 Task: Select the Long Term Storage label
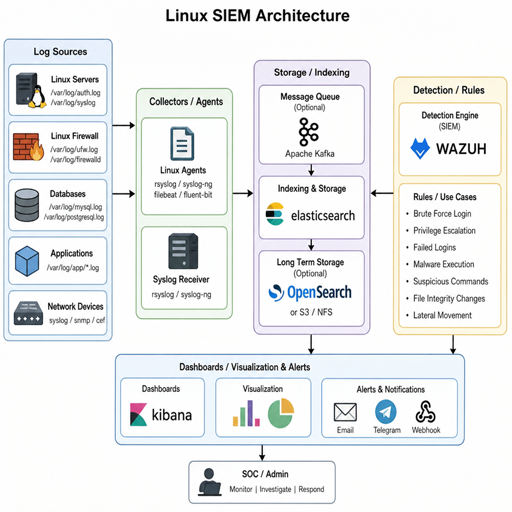pyautogui.click(x=310, y=262)
